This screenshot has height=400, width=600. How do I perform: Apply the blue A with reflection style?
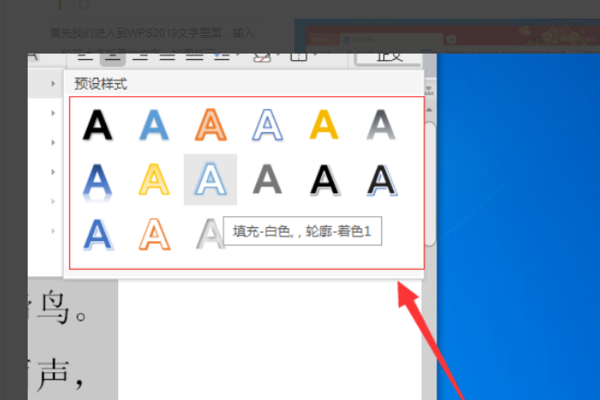pyautogui.click(x=97, y=182)
